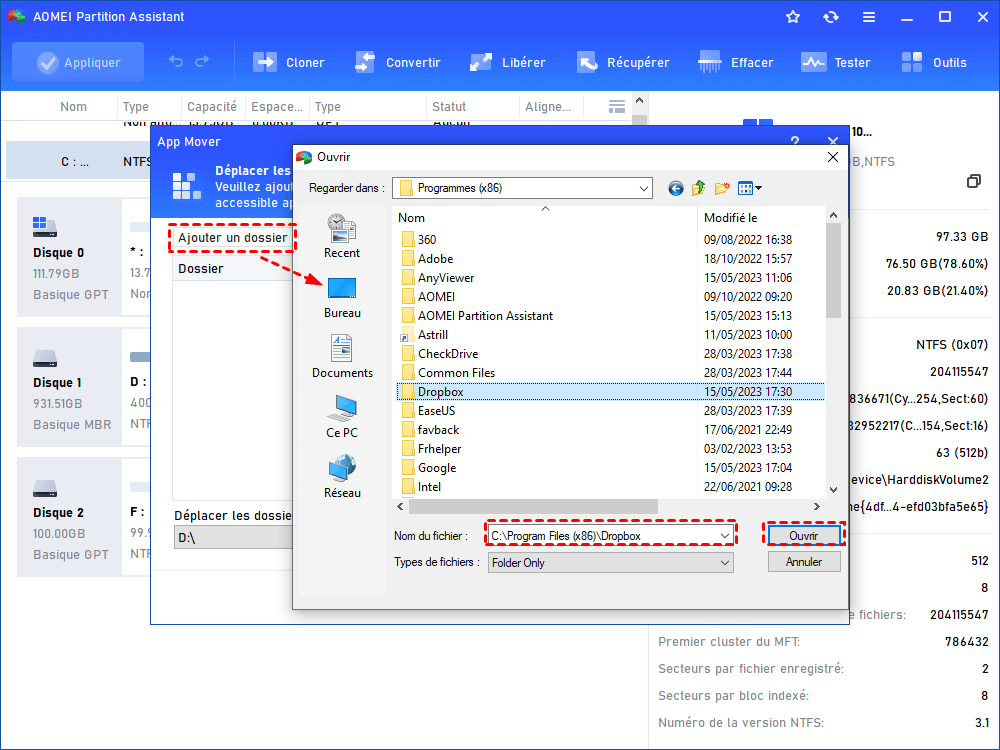Open the Convertir tool

coord(398,62)
